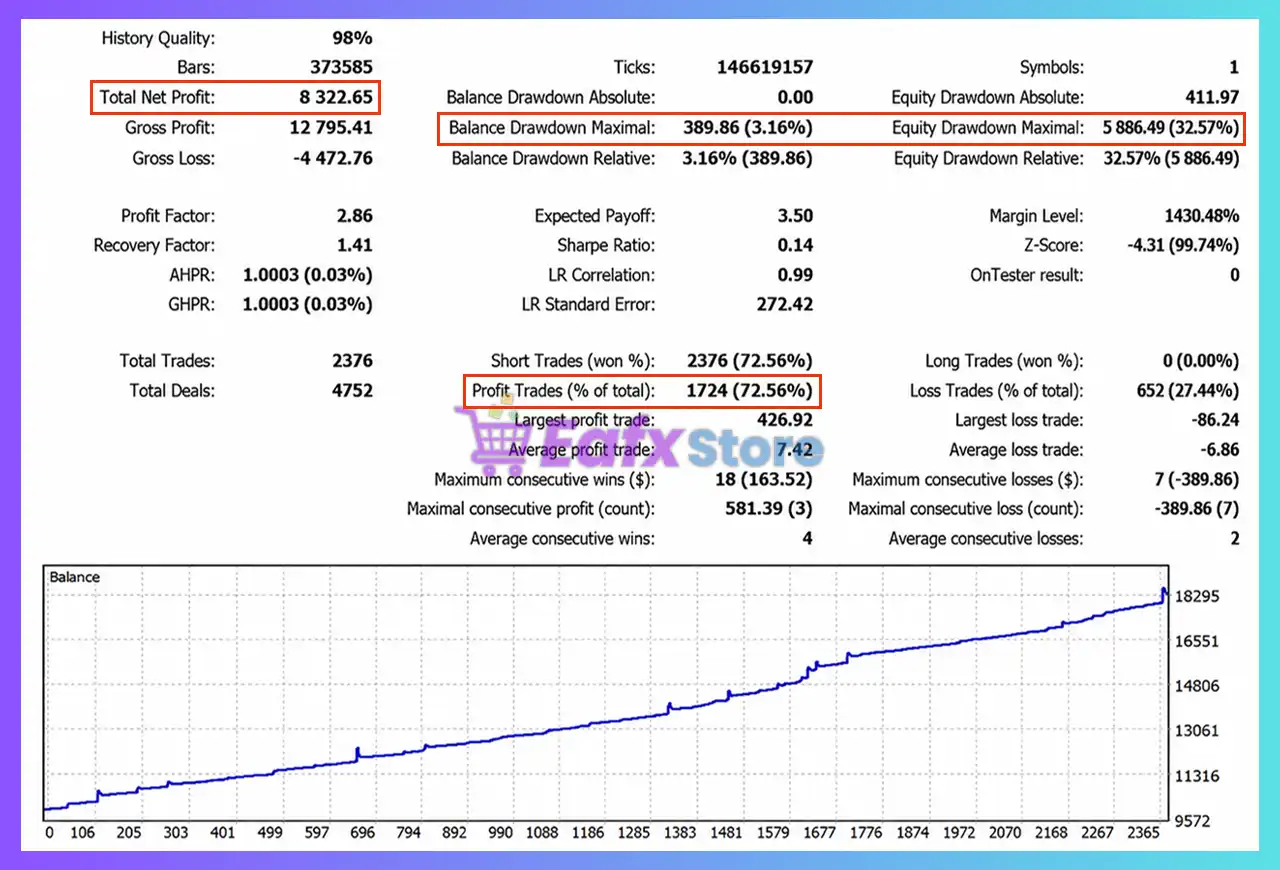This screenshot has height=870, width=1280.
Task: Select the Gross Profit value 12 795.41
Action: click(331, 128)
